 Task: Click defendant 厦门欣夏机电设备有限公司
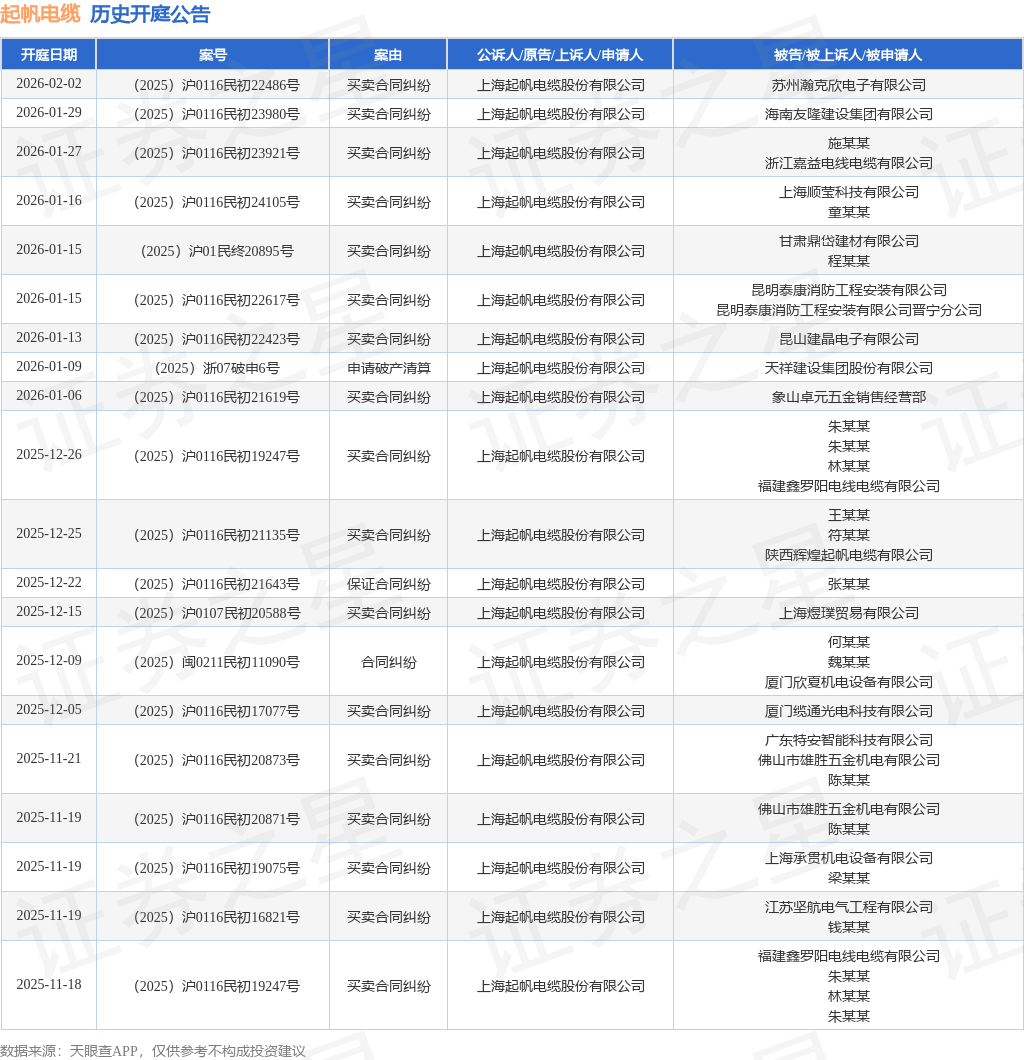coord(848,681)
